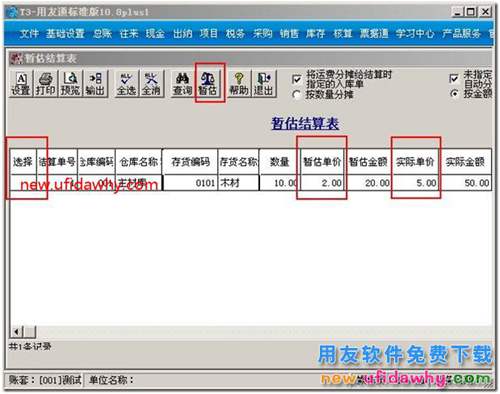Image resolution: width=500 pixels, height=394 pixels.
Task: Open the 出纳 menu
Action: [x=183, y=33]
